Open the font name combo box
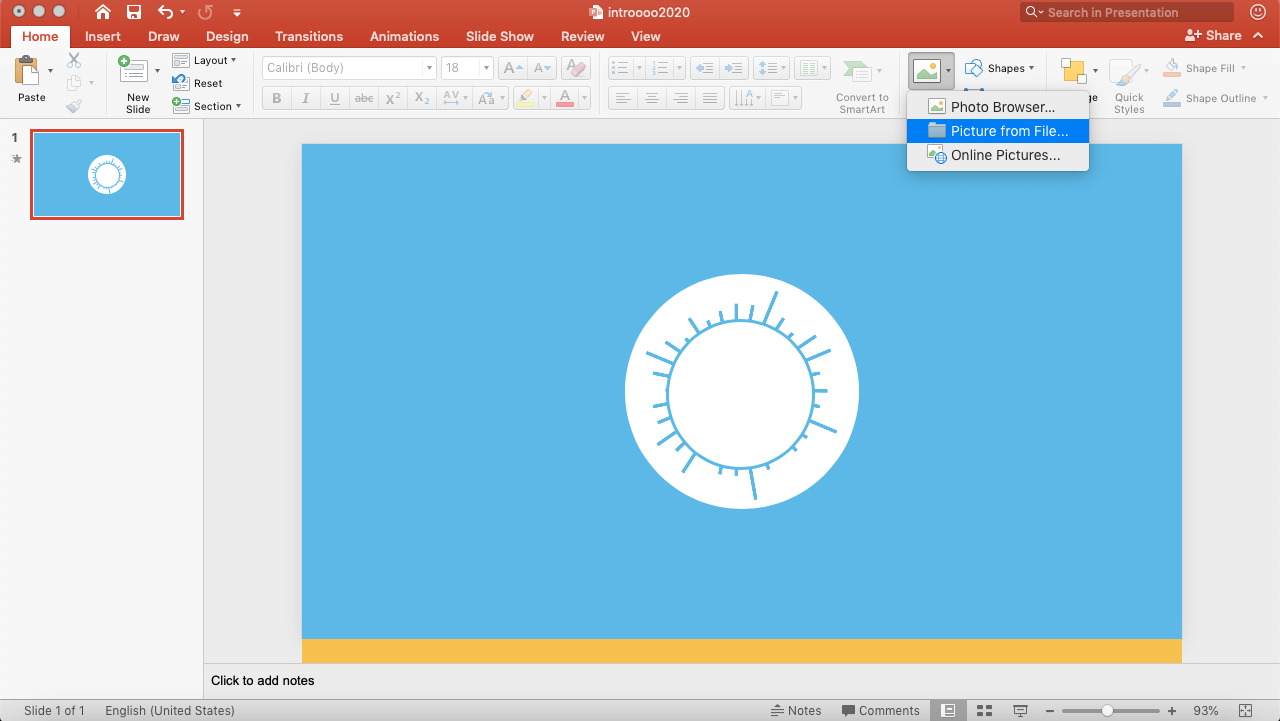 click(349, 68)
